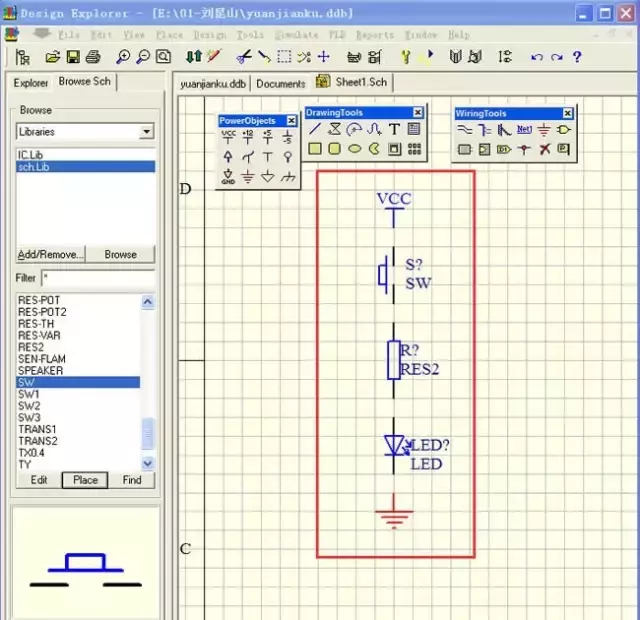Place a +5 power port from PowerObjects
The height and width of the screenshot is (620, 640).
click(267, 137)
